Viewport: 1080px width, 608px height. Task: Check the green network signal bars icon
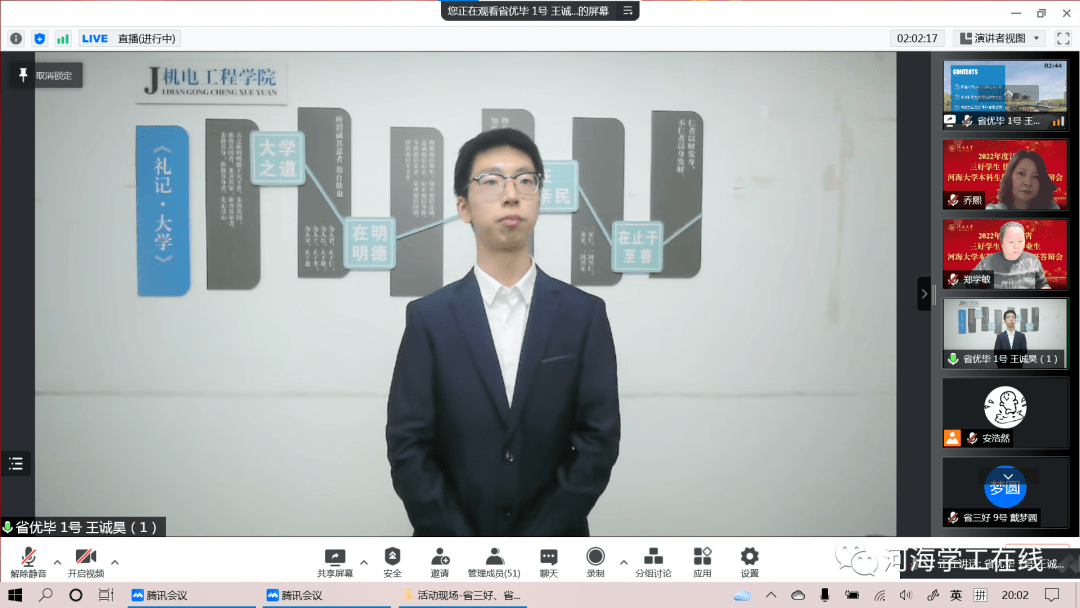tap(62, 38)
